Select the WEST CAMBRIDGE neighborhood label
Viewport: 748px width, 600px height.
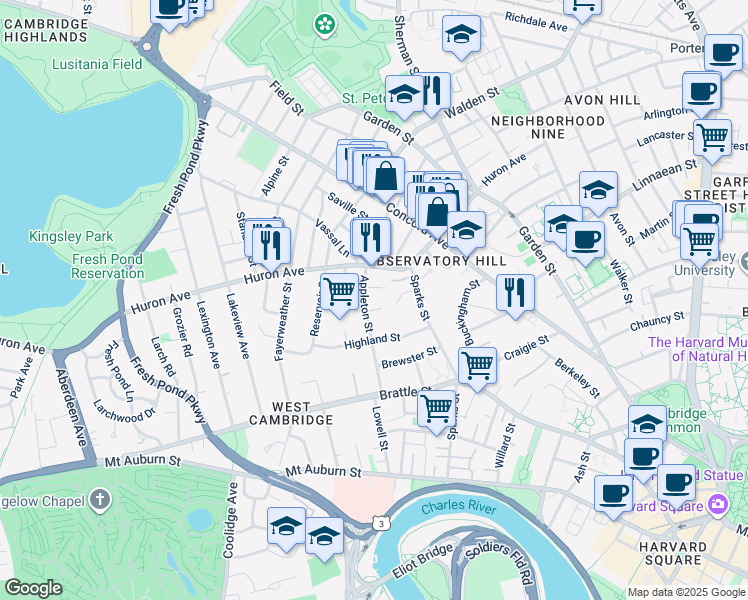tap(291, 414)
